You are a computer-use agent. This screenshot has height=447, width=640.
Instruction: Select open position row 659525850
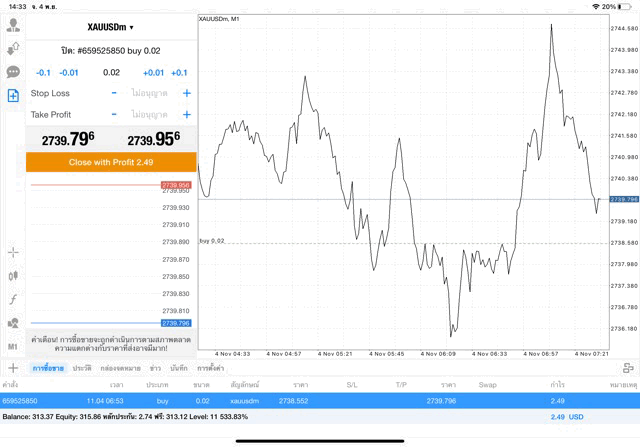click(x=300, y=400)
